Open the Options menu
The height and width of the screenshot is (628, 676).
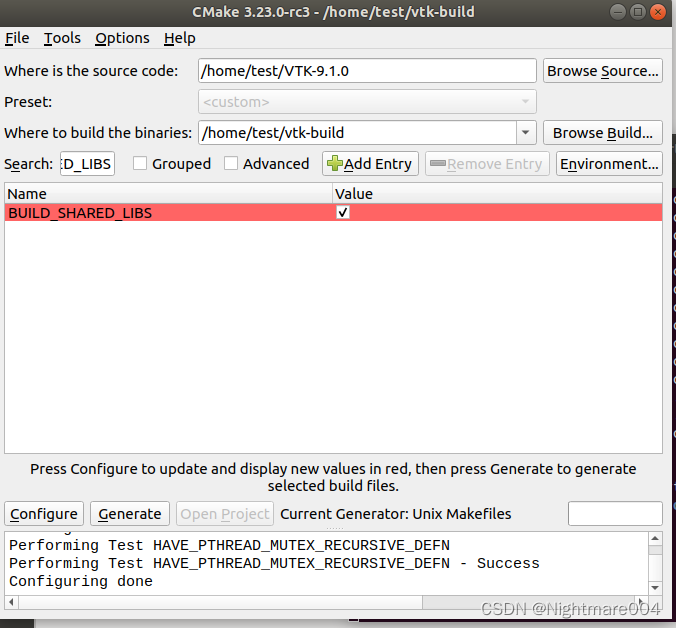[122, 38]
